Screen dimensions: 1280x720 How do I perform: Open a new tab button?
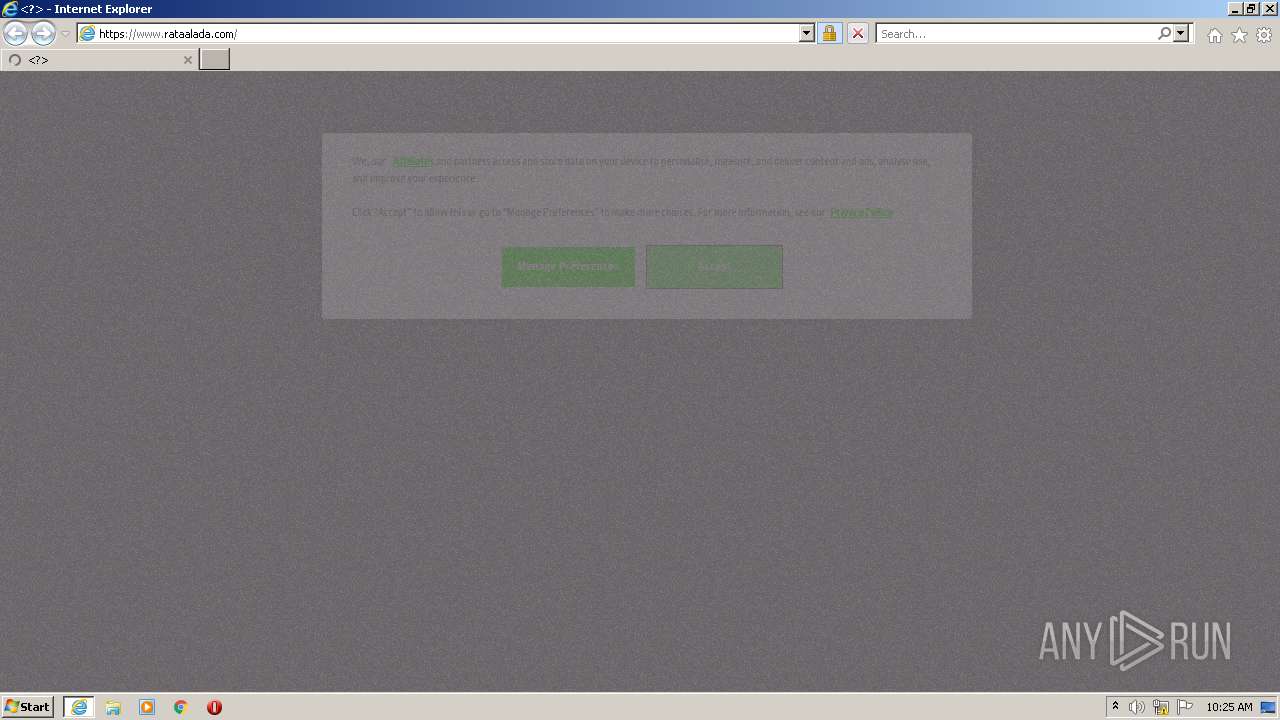click(x=214, y=59)
